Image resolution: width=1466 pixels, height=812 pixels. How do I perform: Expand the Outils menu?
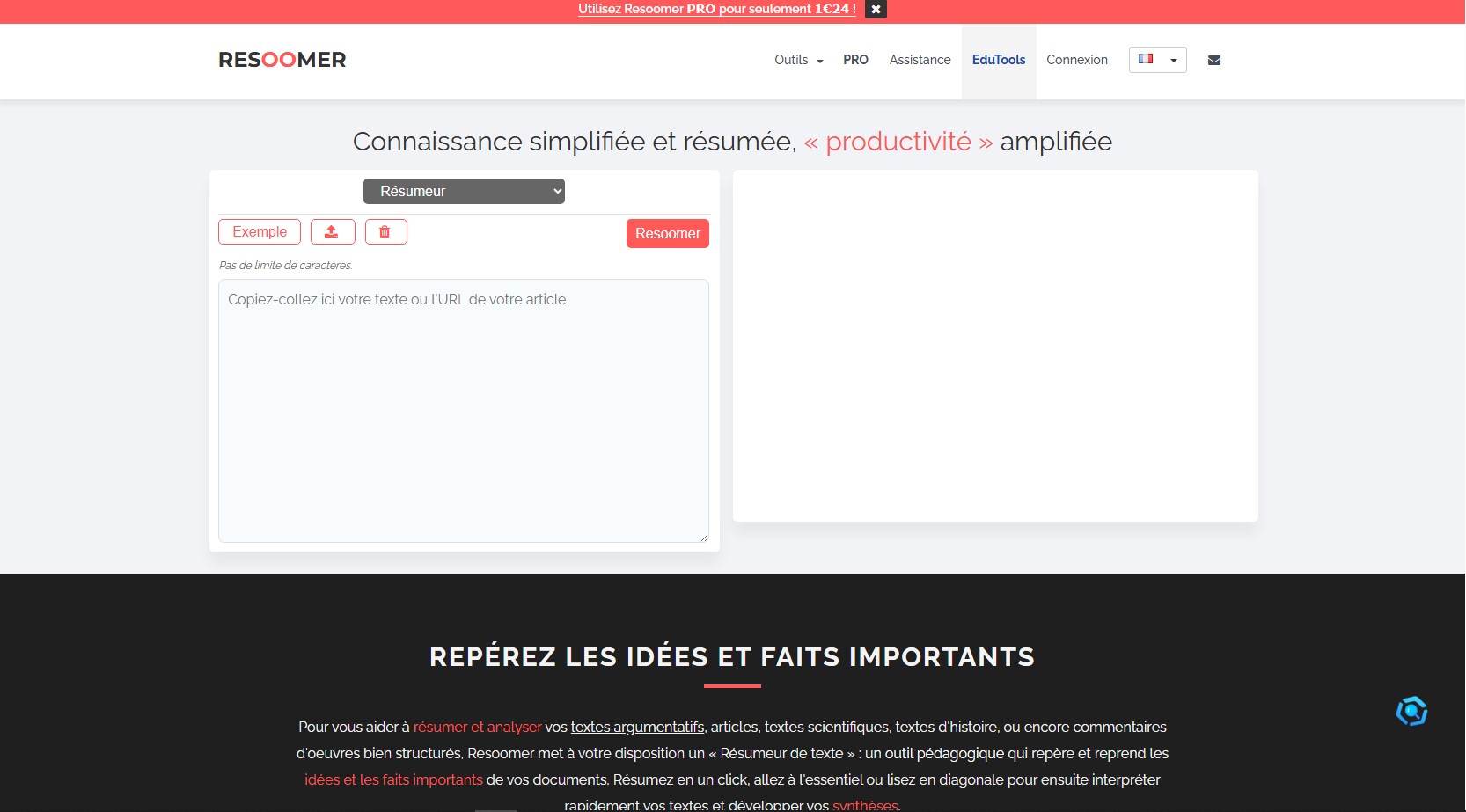point(798,60)
